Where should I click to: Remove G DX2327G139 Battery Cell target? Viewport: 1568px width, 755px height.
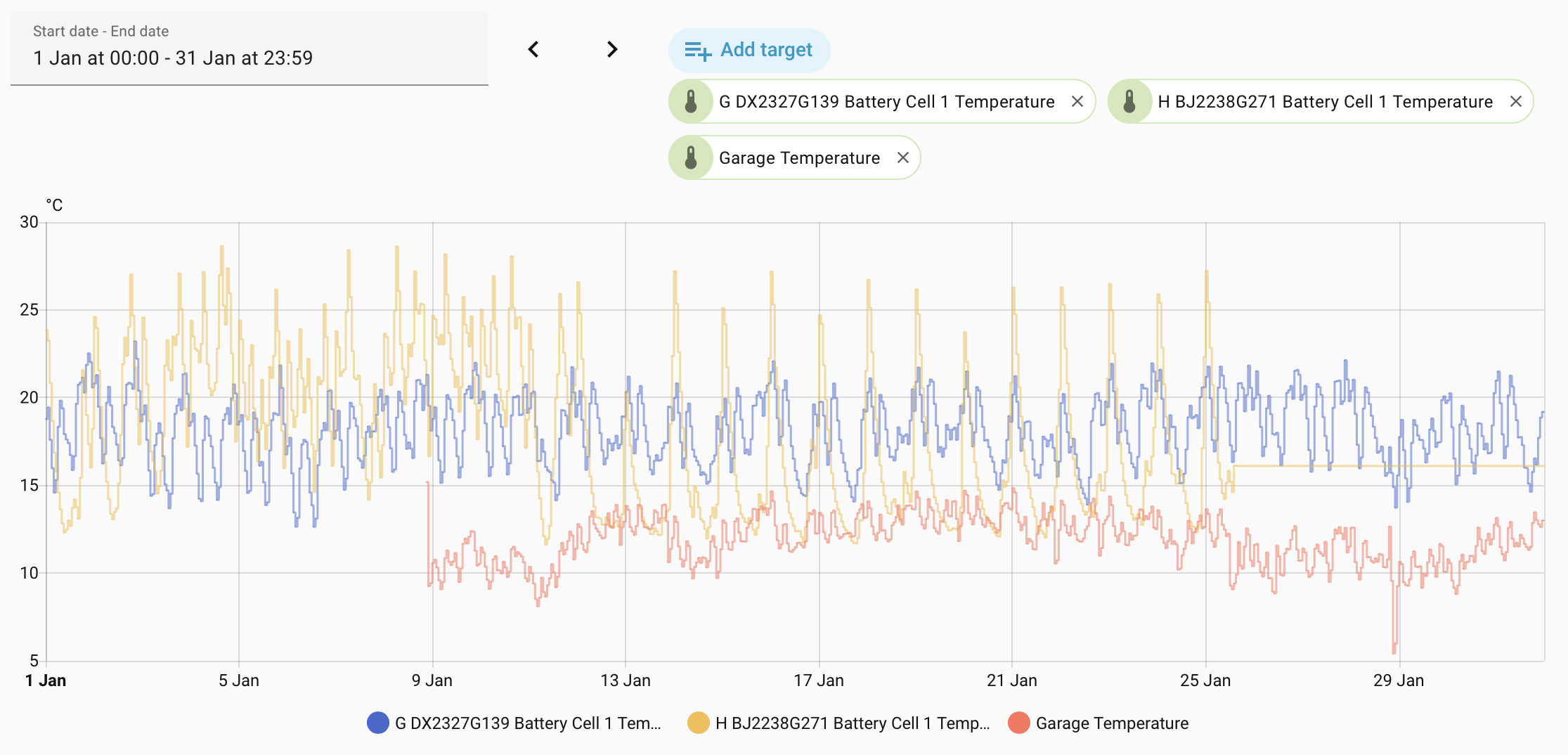point(1077,101)
